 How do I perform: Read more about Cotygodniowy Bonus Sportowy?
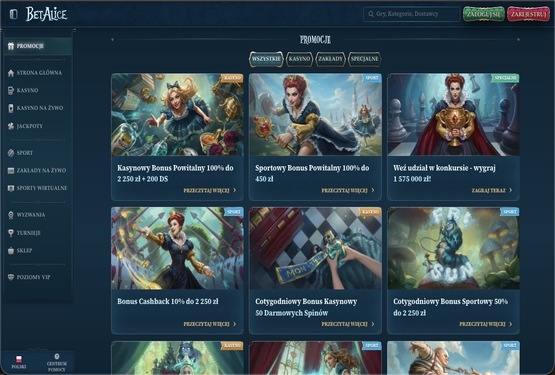[486, 324]
